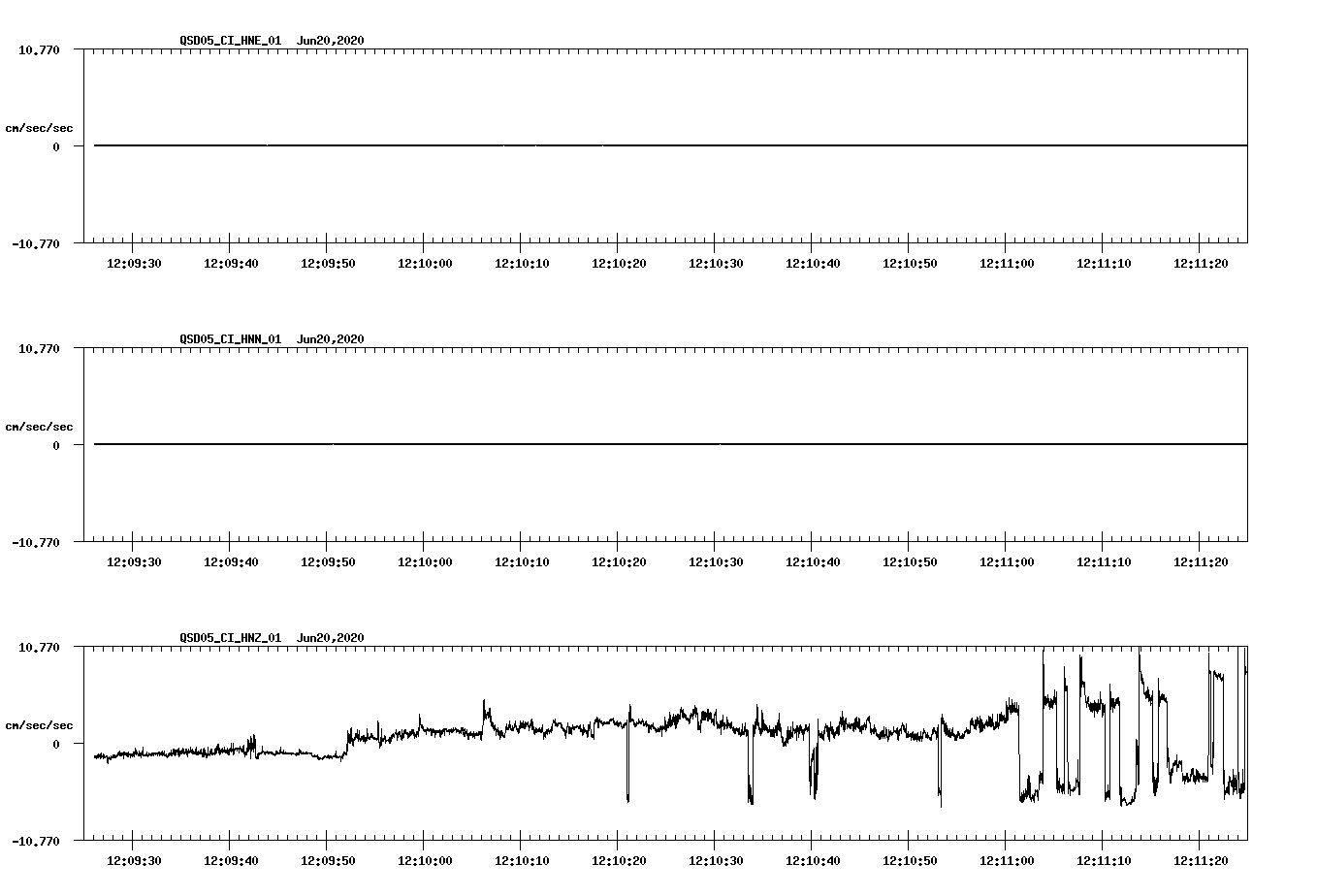Click the flat HNE waveform trace line
The height and width of the screenshot is (896, 1317).
(670, 145)
